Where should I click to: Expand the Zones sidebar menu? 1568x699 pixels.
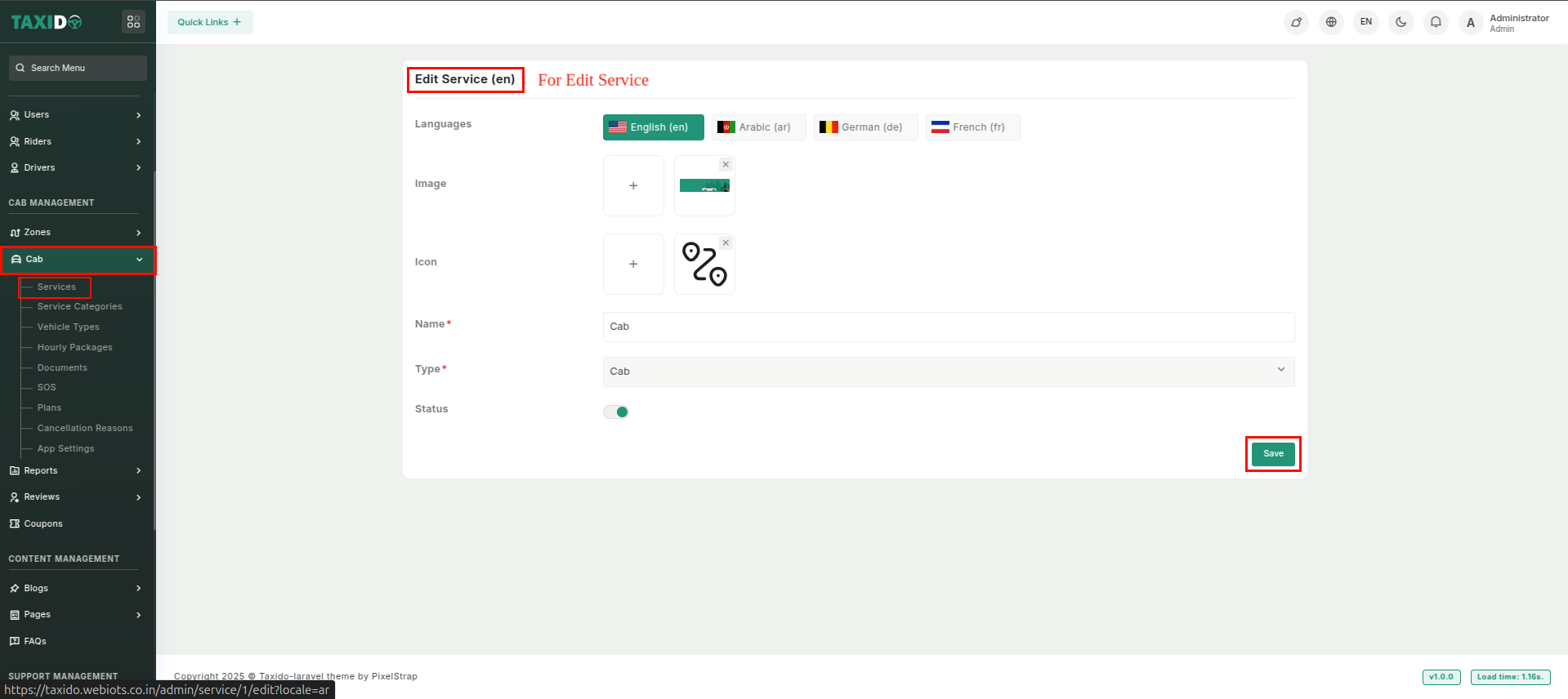click(78, 233)
